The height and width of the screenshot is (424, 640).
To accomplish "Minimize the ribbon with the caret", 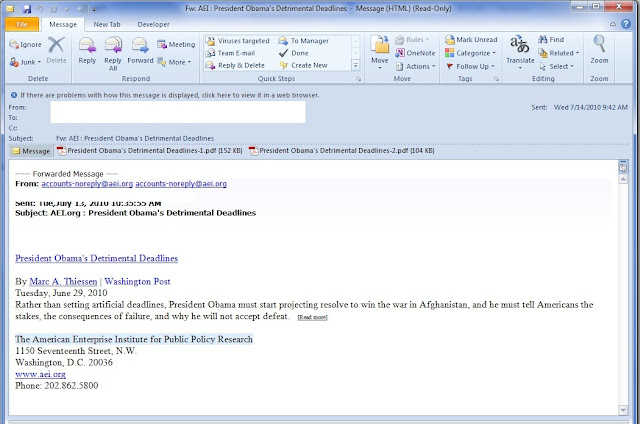I will pyautogui.click(x=613, y=24).
